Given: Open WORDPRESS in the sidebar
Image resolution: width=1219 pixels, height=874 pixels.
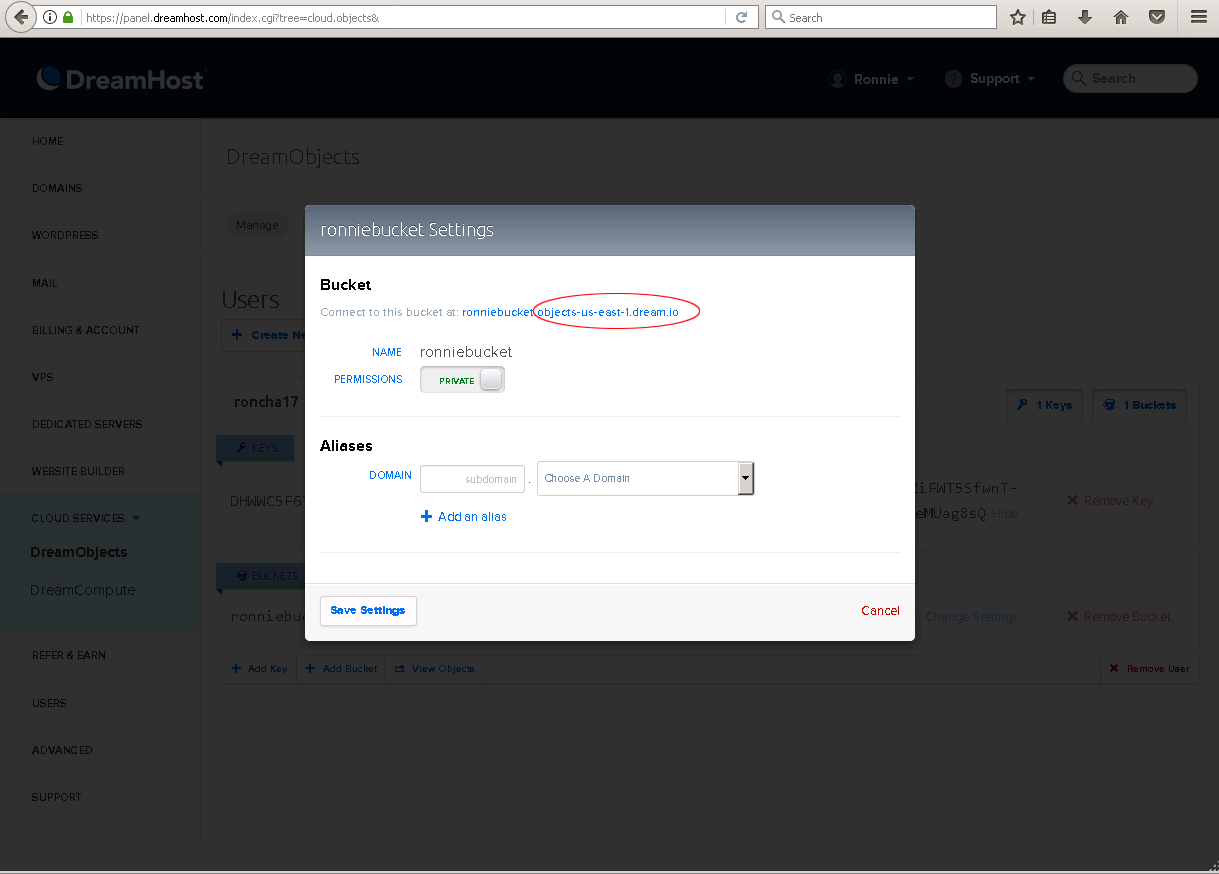Looking at the screenshot, I should 65,235.
